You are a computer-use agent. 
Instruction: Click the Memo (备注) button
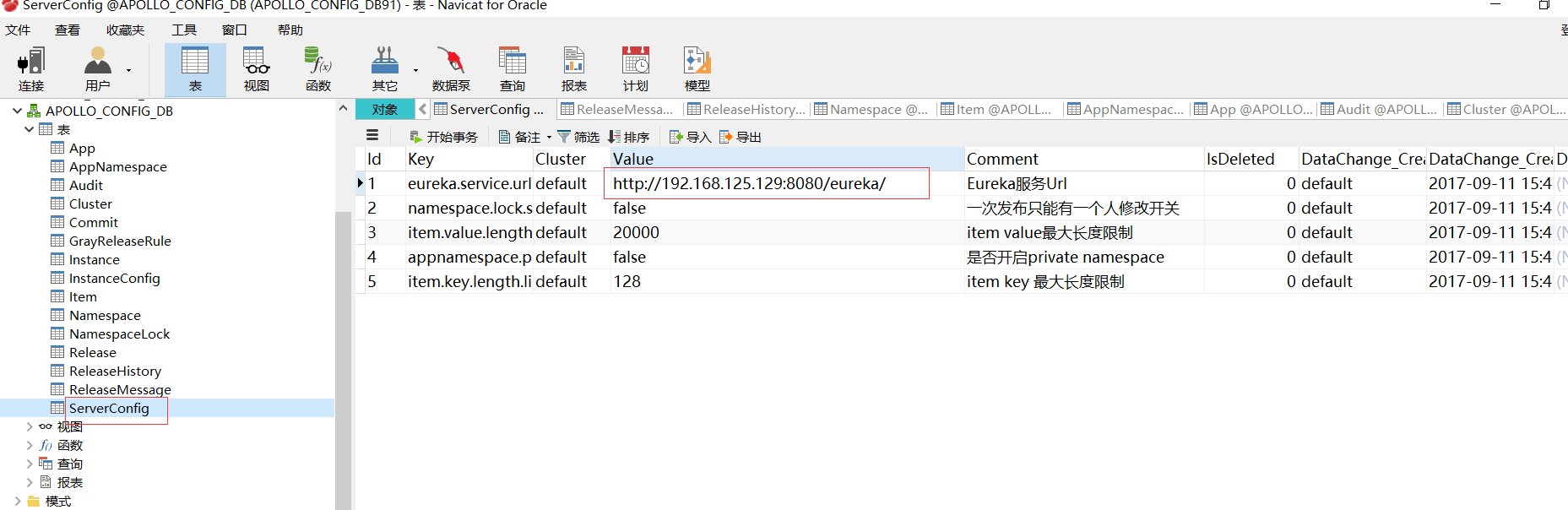(520, 137)
